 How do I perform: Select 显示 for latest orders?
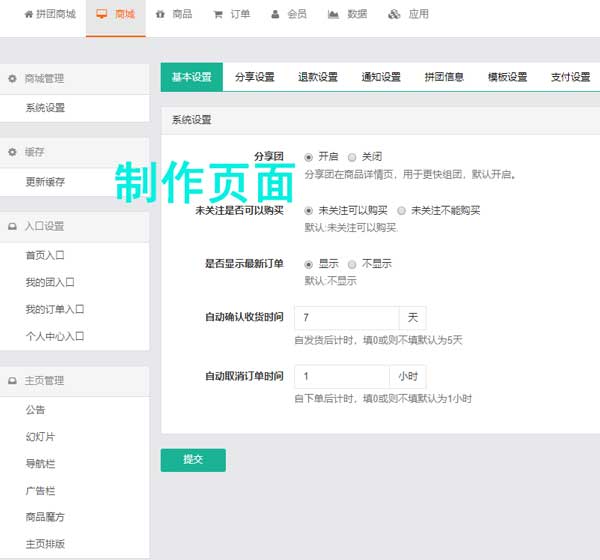308,264
